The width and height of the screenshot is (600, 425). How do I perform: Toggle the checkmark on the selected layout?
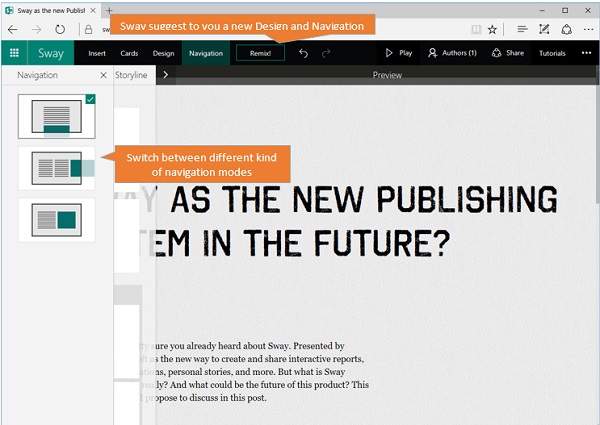pyautogui.click(x=90, y=99)
